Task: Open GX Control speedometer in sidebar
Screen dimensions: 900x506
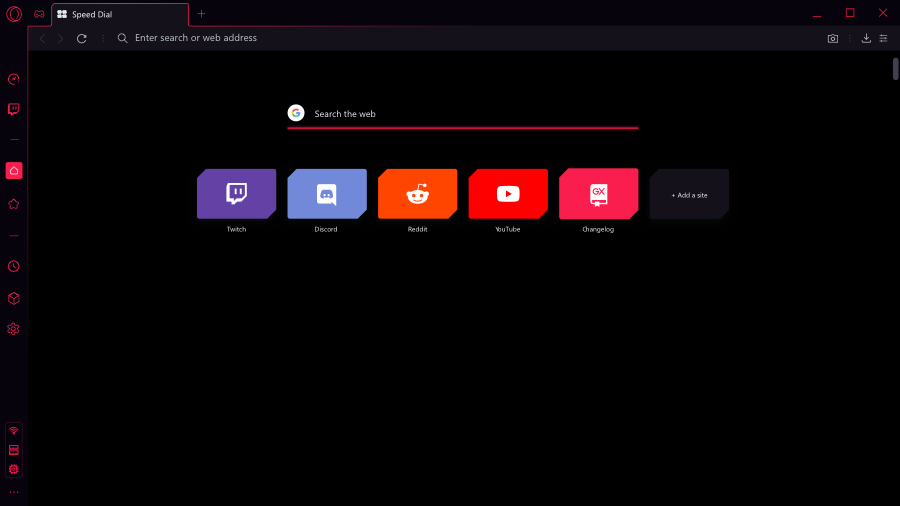Action: (x=14, y=79)
